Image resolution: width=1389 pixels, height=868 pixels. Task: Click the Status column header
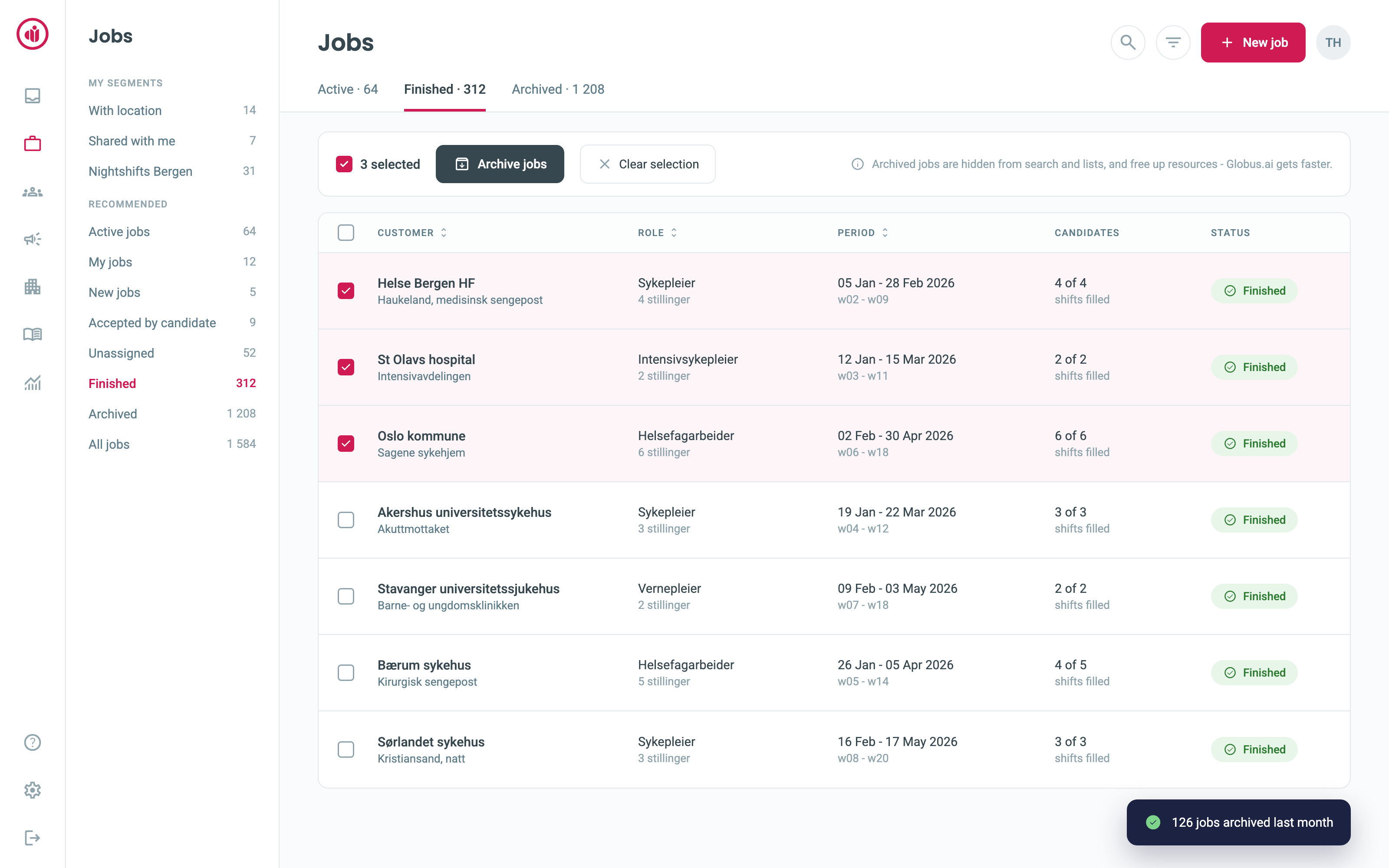tap(1230, 233)
